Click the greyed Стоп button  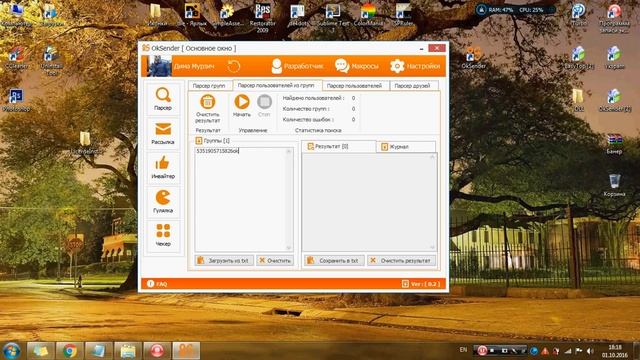tap(264, 102)
